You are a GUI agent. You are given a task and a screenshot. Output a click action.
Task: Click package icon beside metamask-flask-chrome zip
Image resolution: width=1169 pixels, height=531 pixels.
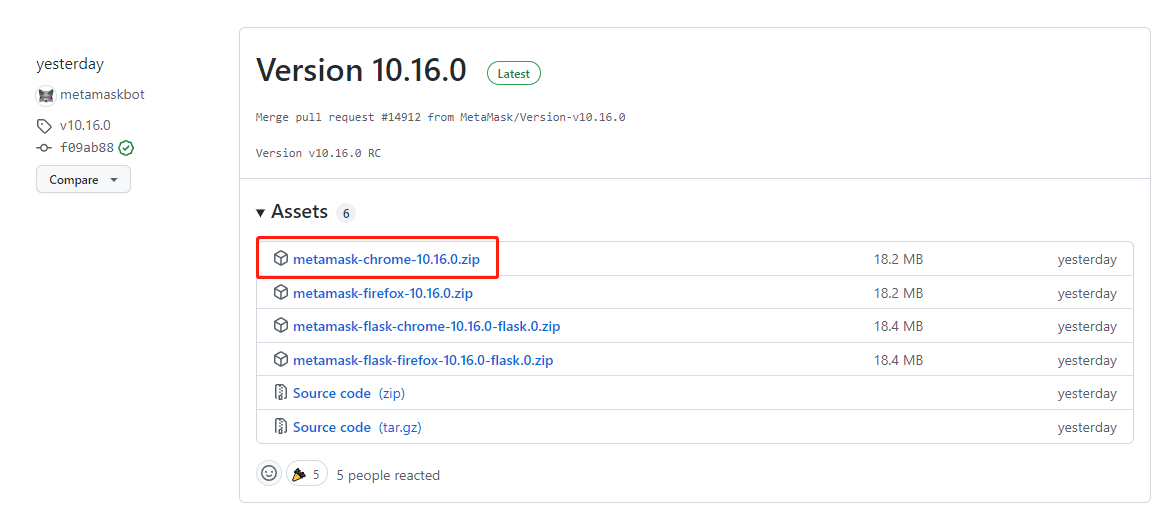pyautogui.click(x=280, y=326)
